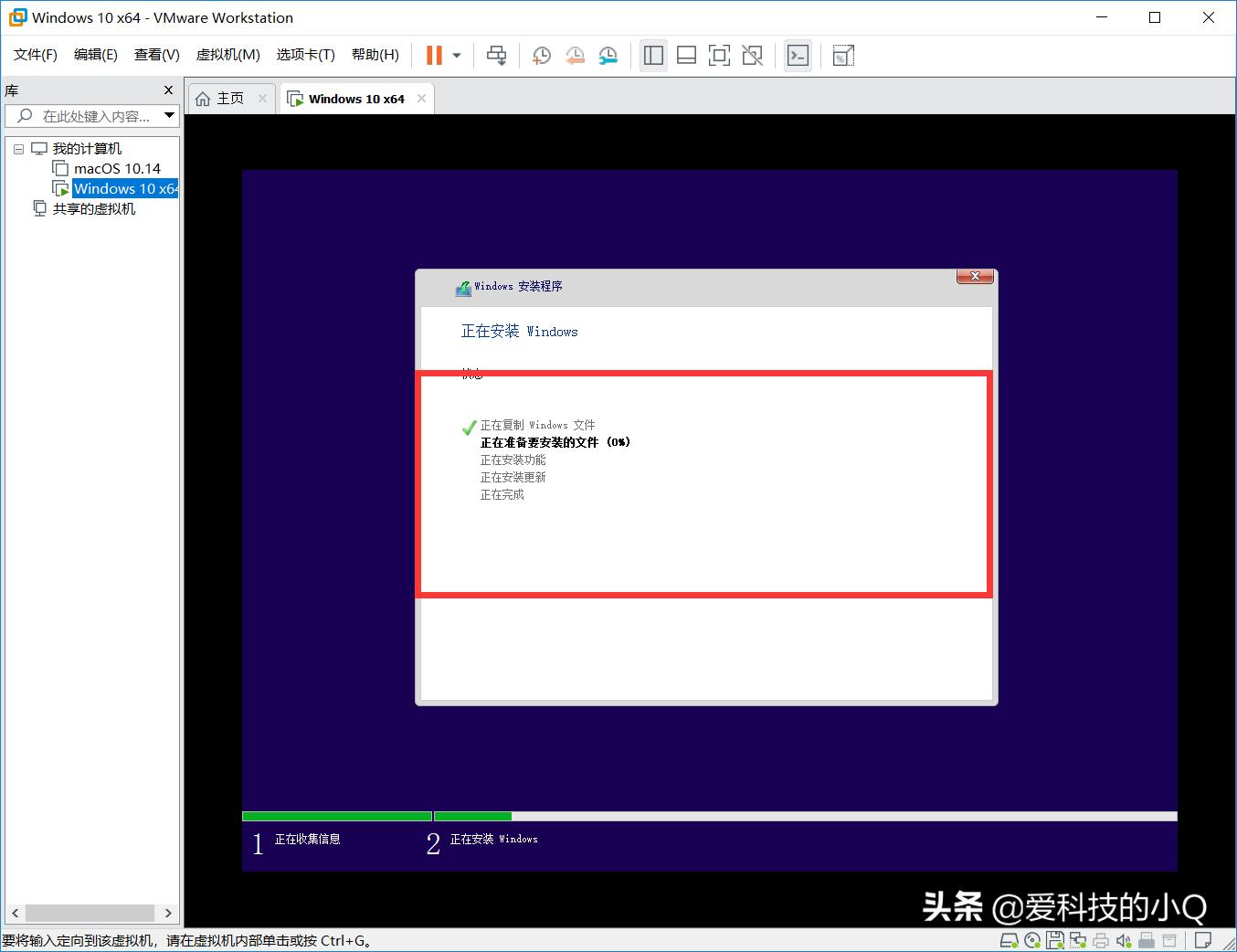Take a snapshot of this virtual machine

[541, 55]
